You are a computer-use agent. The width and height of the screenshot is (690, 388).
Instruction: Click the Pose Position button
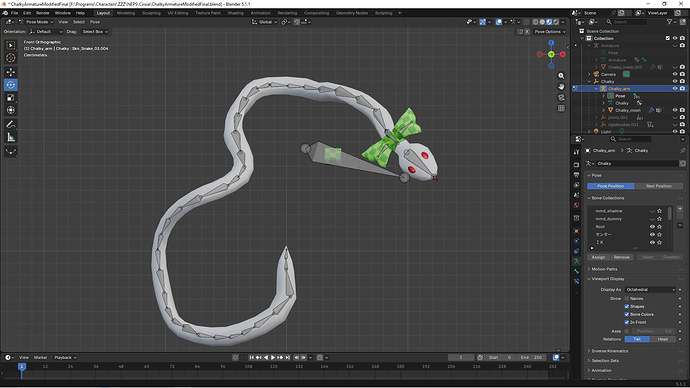(x=610, y=186)
